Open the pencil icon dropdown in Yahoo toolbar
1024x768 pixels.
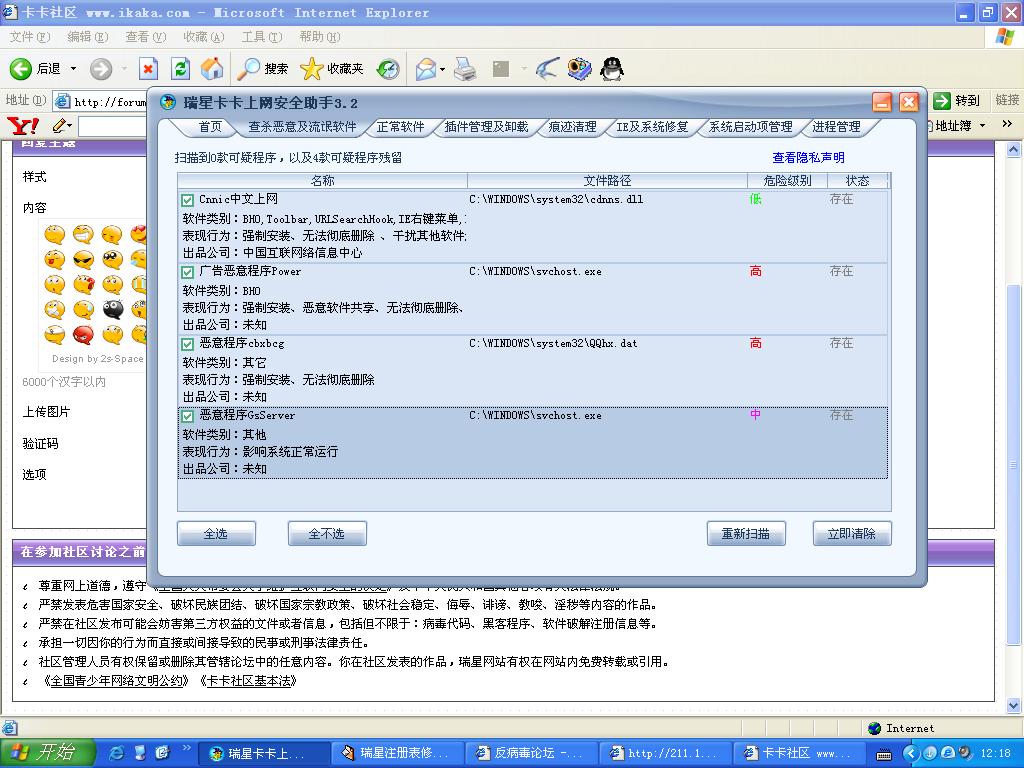point(69,125)
